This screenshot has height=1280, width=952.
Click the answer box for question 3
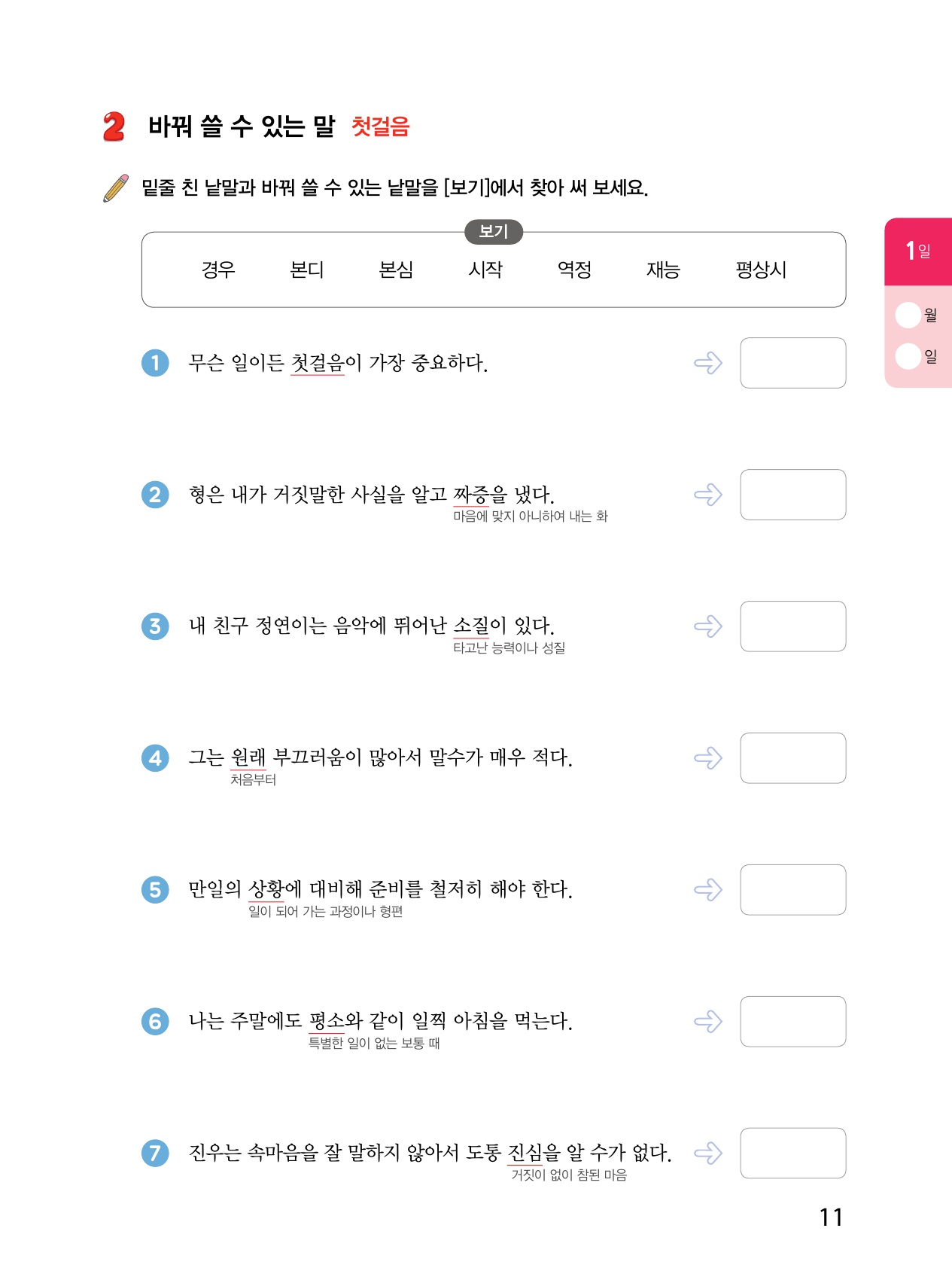click(792, 626)
